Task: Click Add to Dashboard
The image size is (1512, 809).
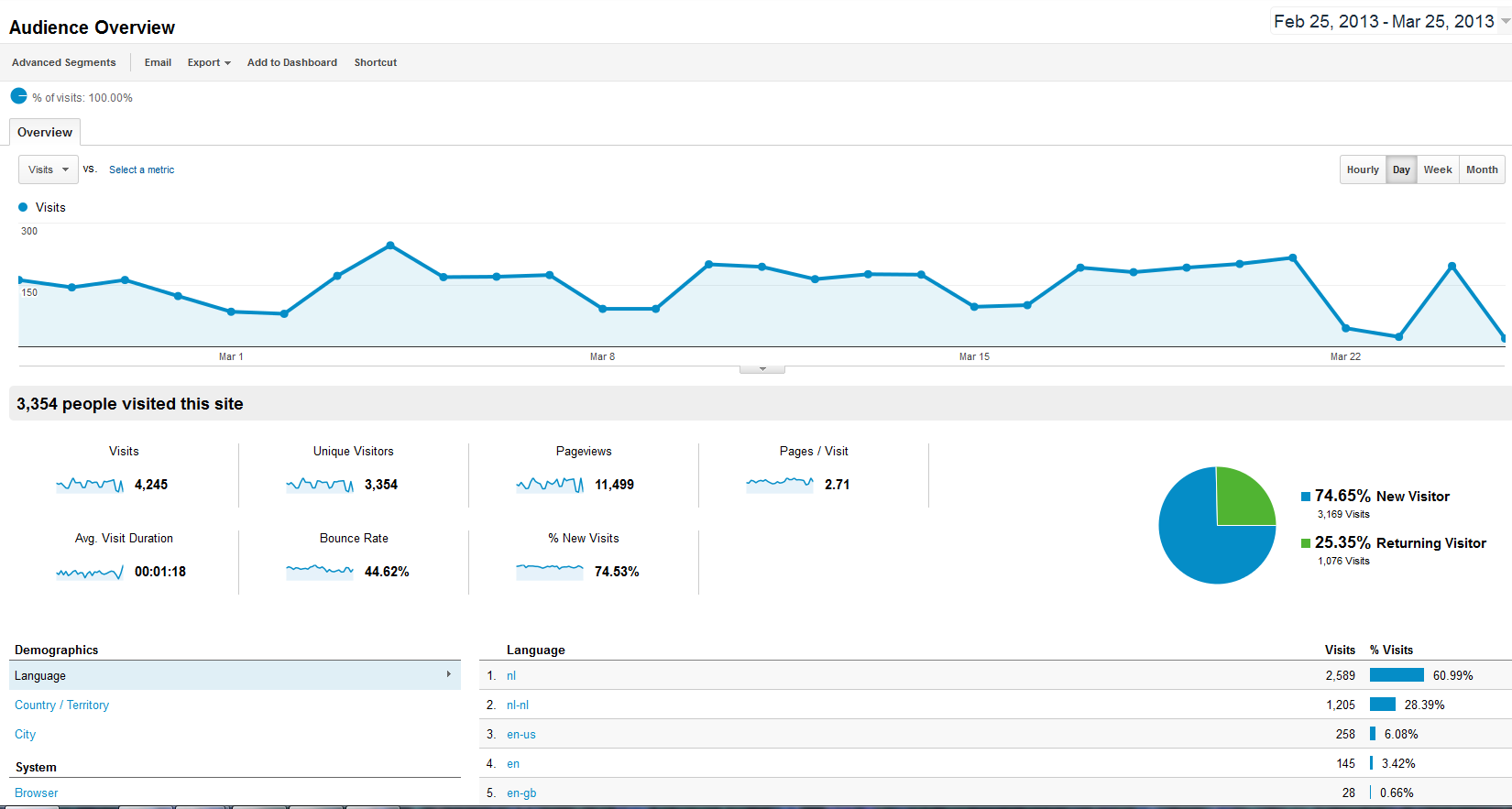Action: click(292, 62)
